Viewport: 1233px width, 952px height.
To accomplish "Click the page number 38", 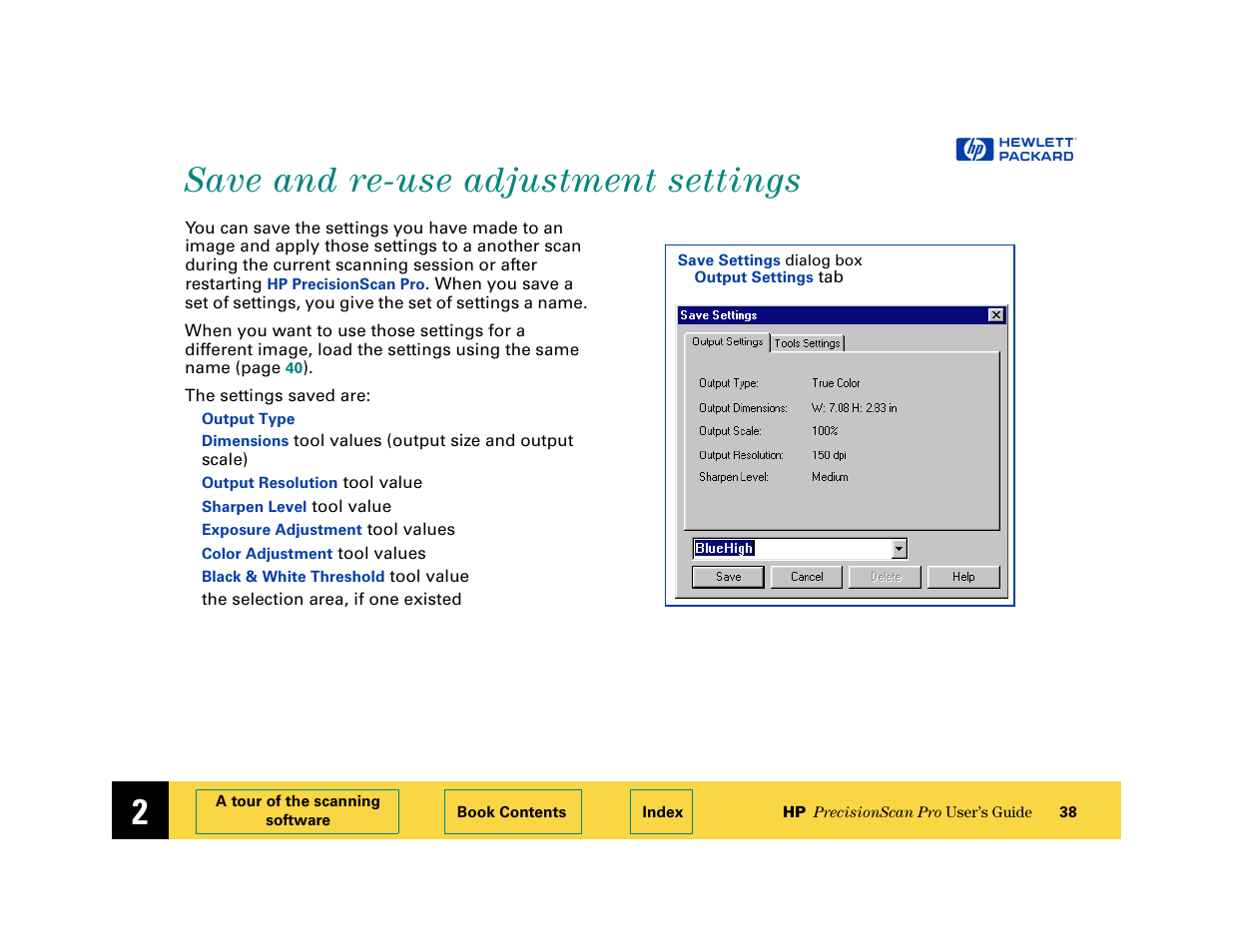I will [x=1068, y=812].
